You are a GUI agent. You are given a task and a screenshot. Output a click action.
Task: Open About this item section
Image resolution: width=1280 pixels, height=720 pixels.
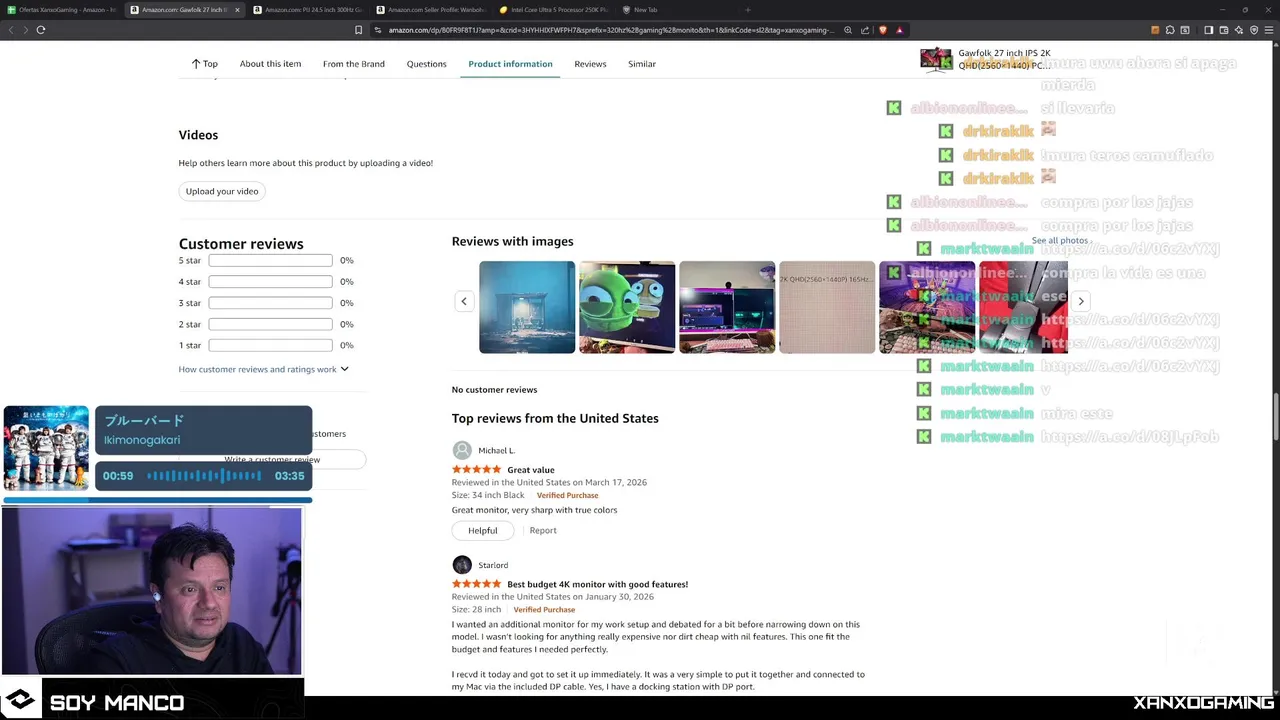pyautogui.click(x=270, y=64)
